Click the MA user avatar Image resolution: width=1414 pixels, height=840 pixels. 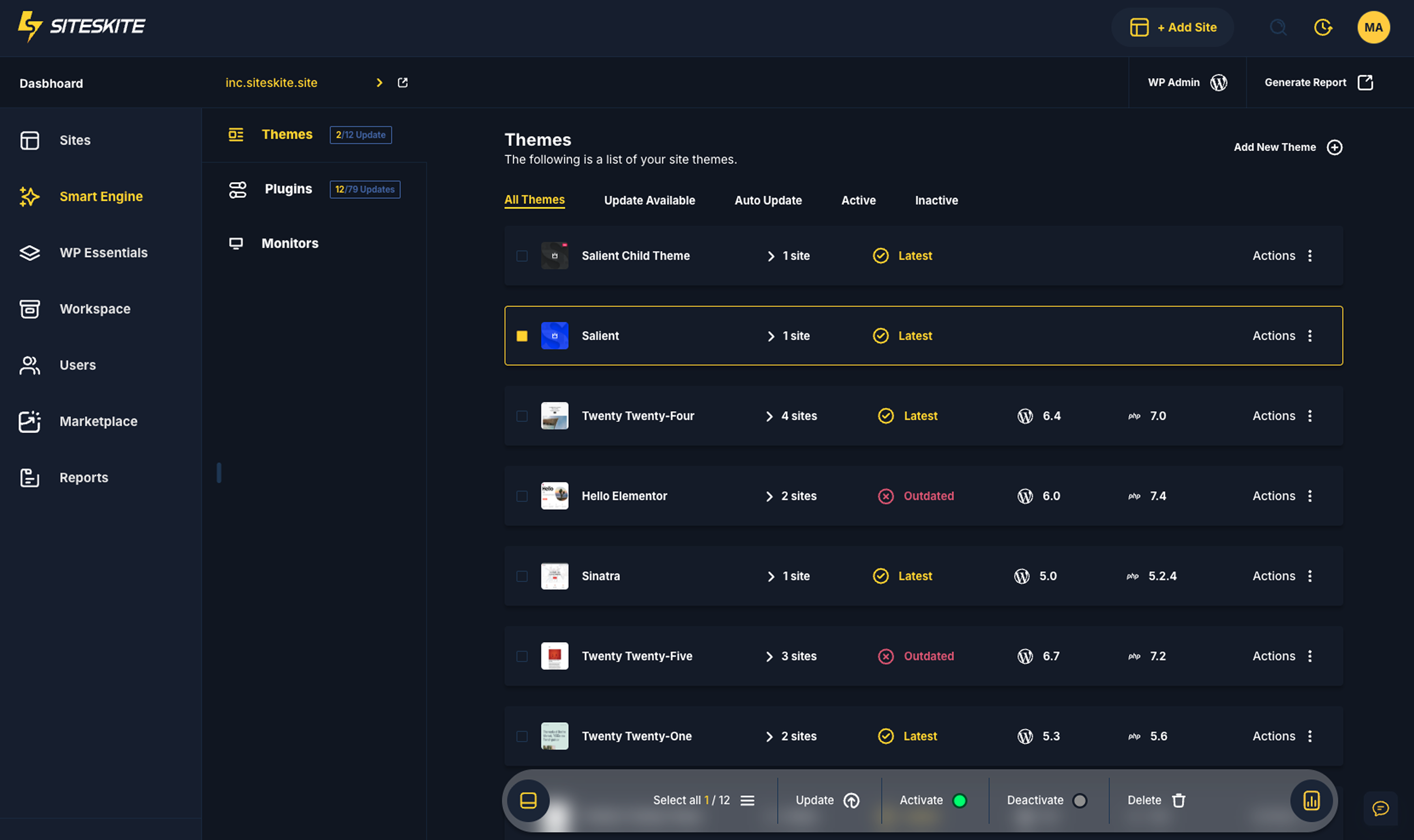[1373, 27]
